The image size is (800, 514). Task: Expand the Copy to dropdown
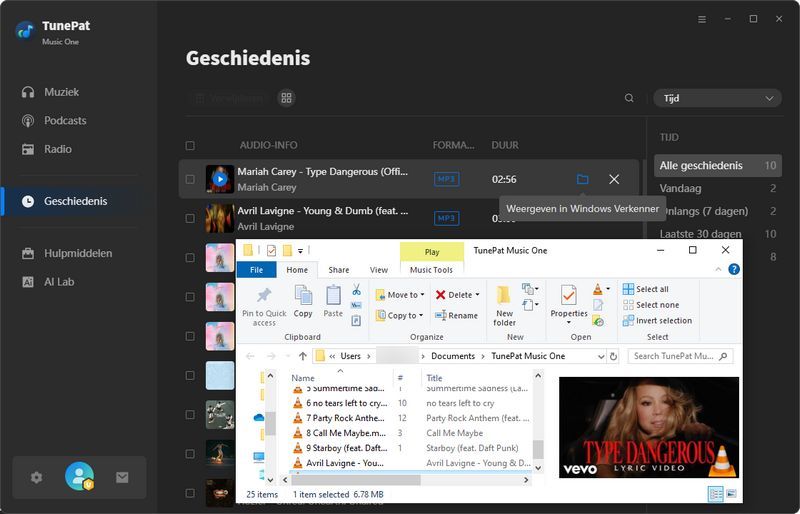[x=421, y=315]
